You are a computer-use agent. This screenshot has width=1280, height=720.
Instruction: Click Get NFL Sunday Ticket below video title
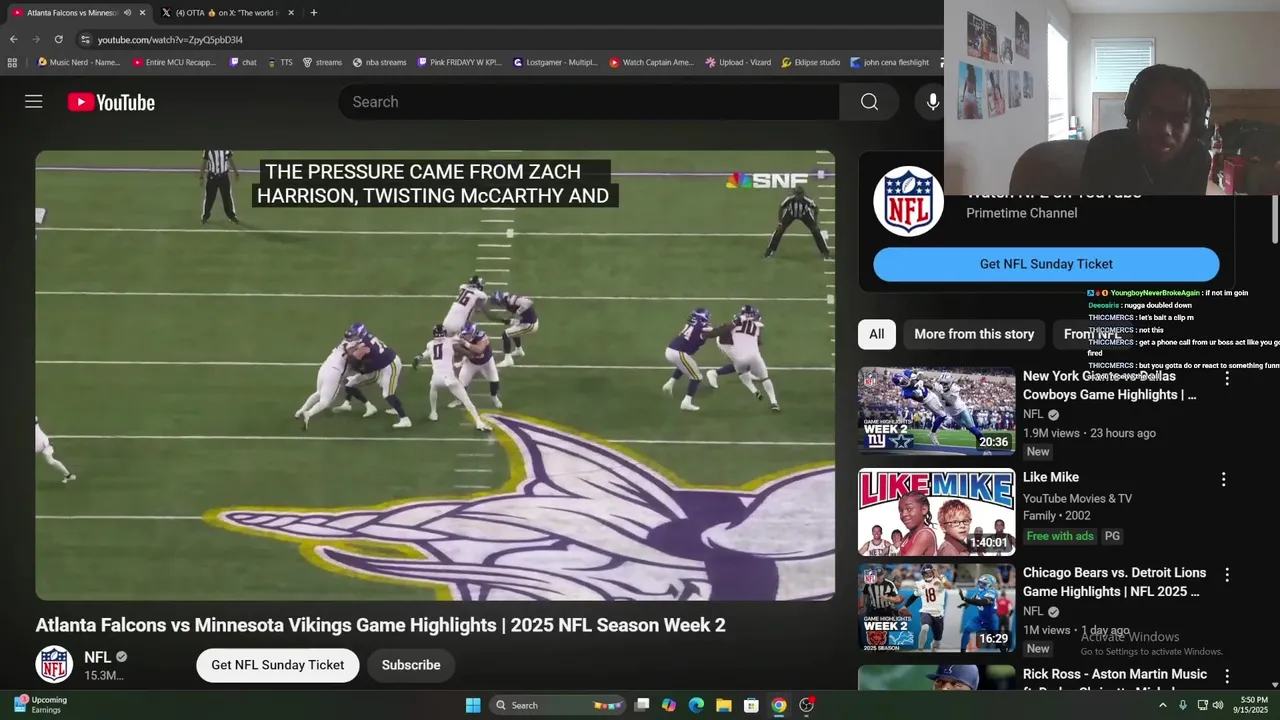tap(277, 665)
